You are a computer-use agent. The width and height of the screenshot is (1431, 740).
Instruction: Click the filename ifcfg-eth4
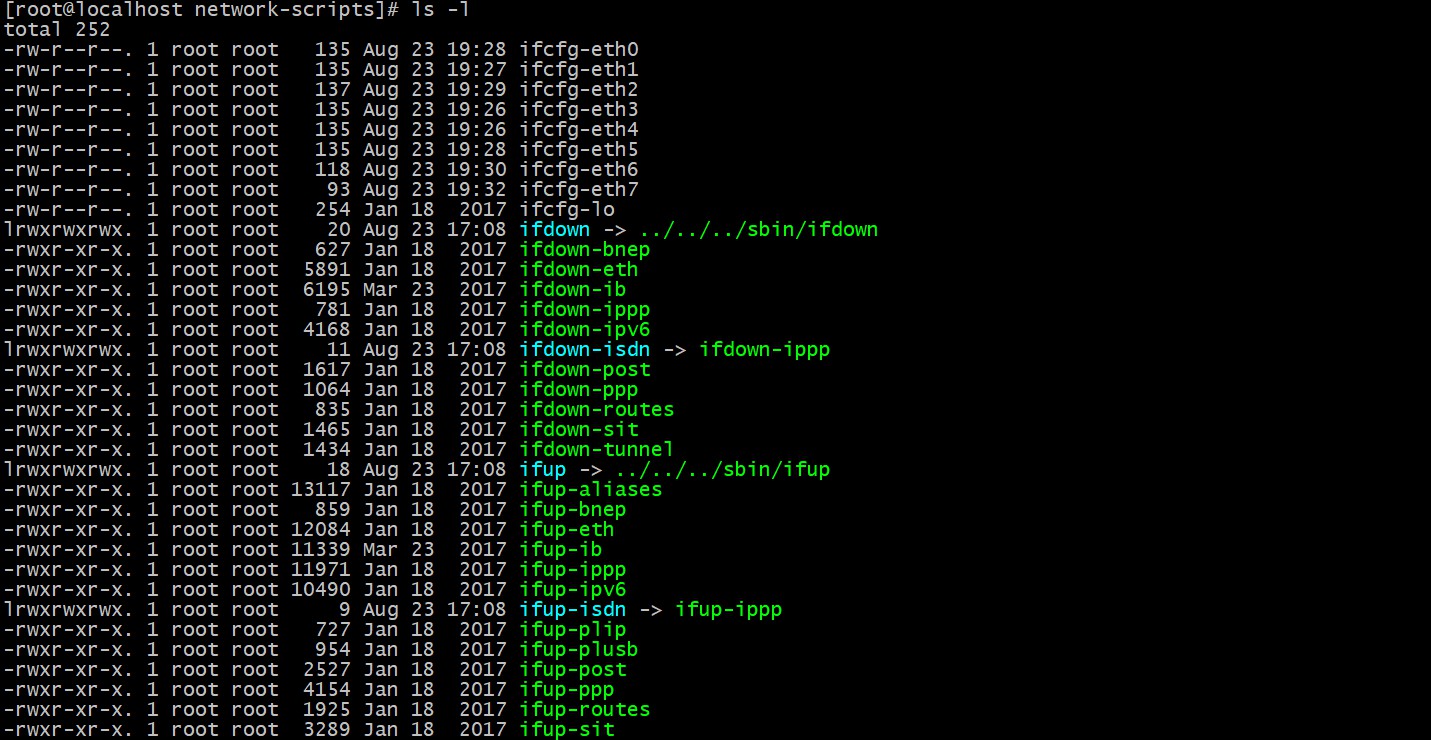[579, 130]
